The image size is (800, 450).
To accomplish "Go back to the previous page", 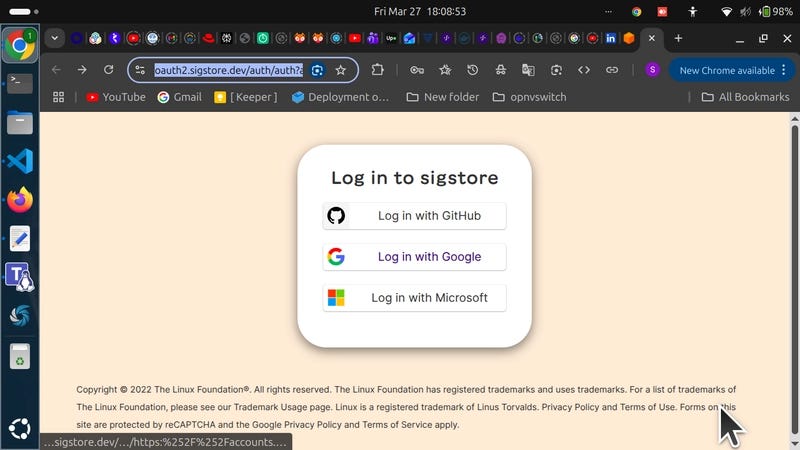I will pos(56,70).
